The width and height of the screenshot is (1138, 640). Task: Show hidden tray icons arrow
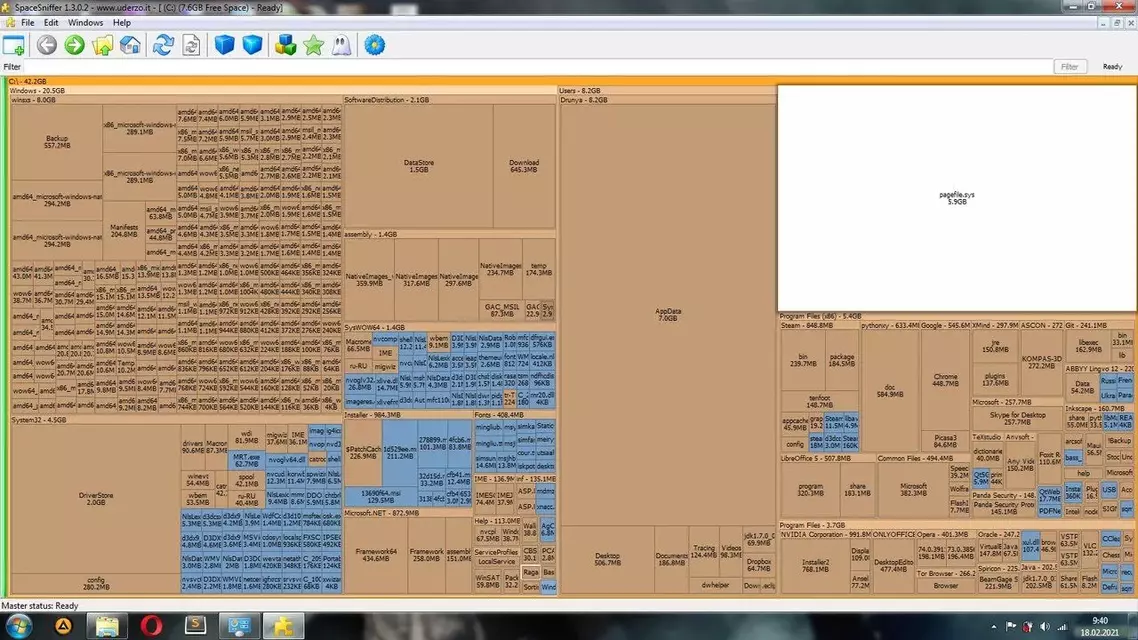994,627
